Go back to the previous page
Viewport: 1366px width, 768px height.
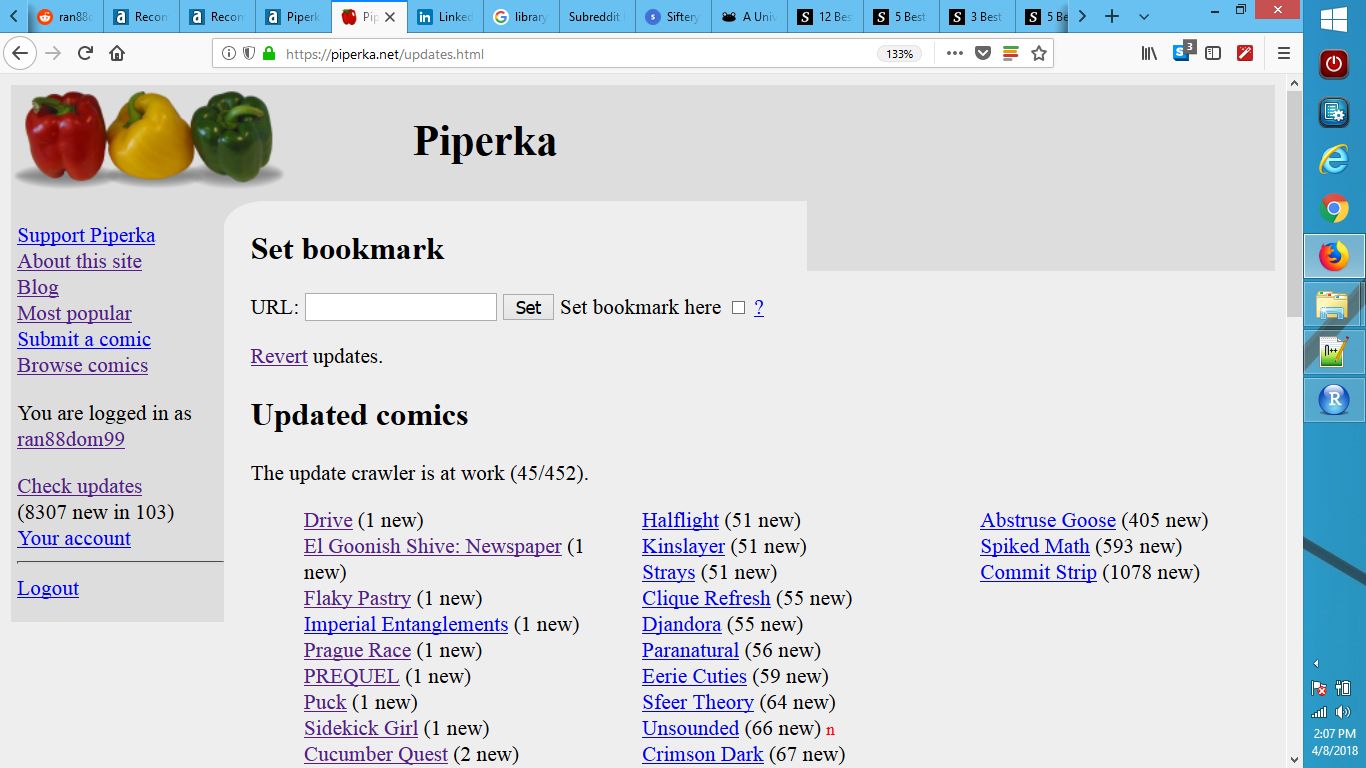[x=19, y=53]
